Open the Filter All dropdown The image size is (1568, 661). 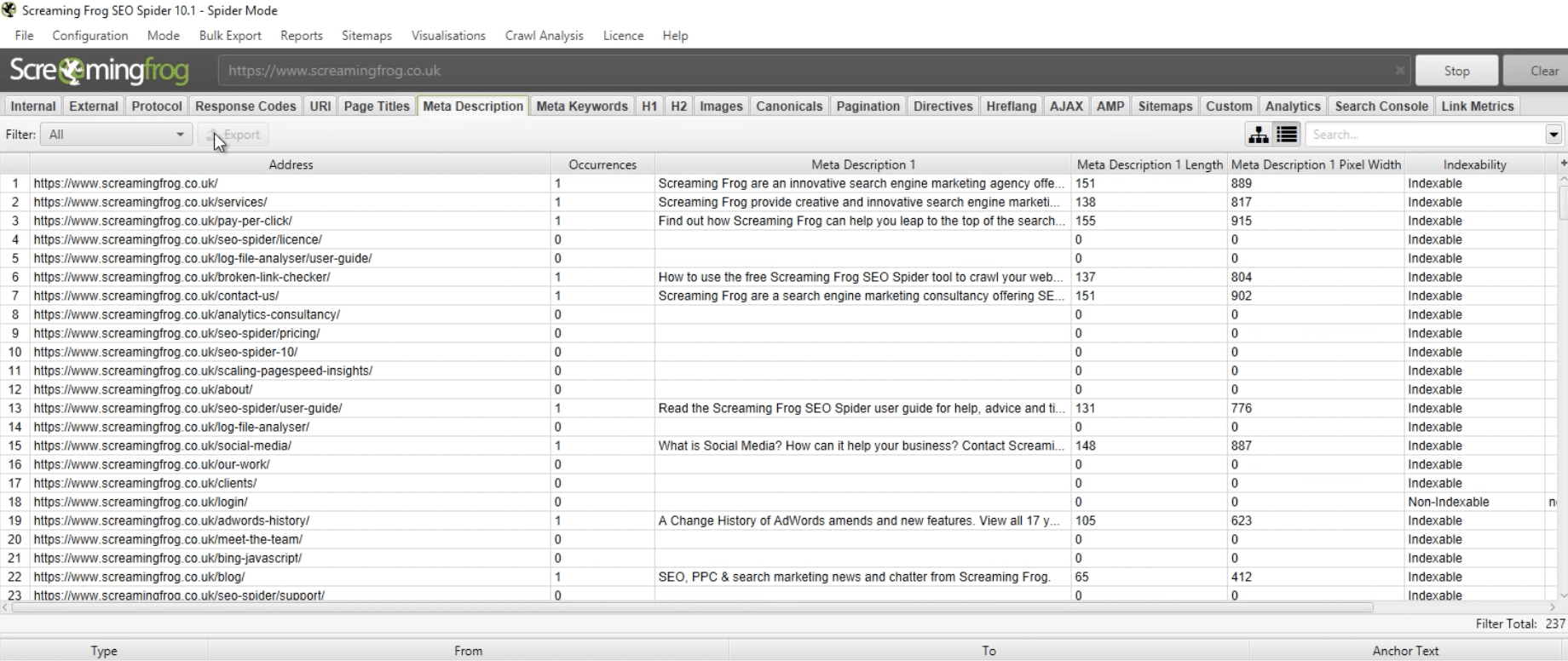click(x=117, y=135)
